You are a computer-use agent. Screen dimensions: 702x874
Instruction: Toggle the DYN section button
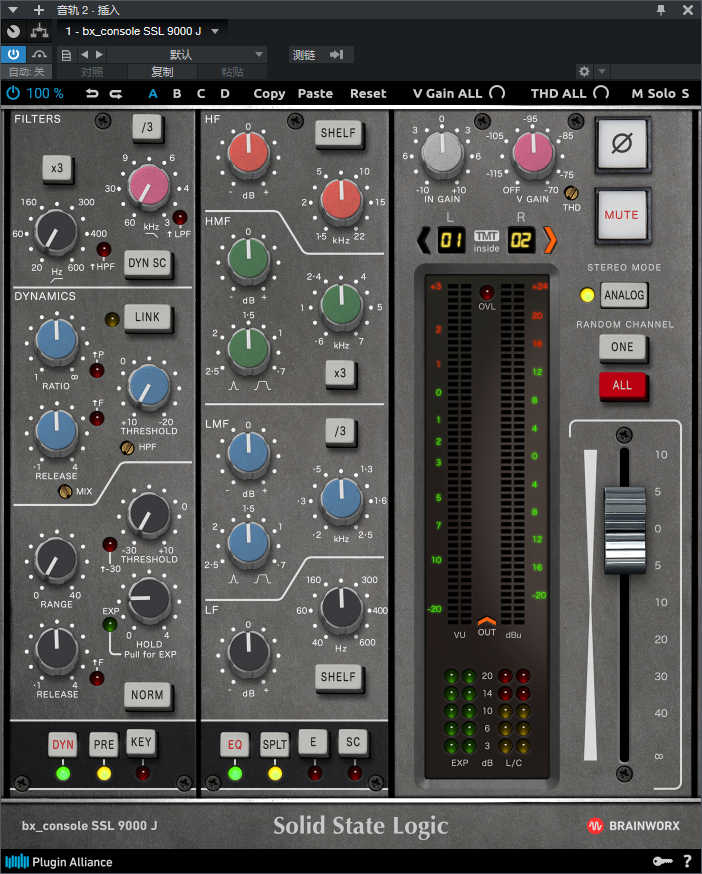[x=62, y=744]
